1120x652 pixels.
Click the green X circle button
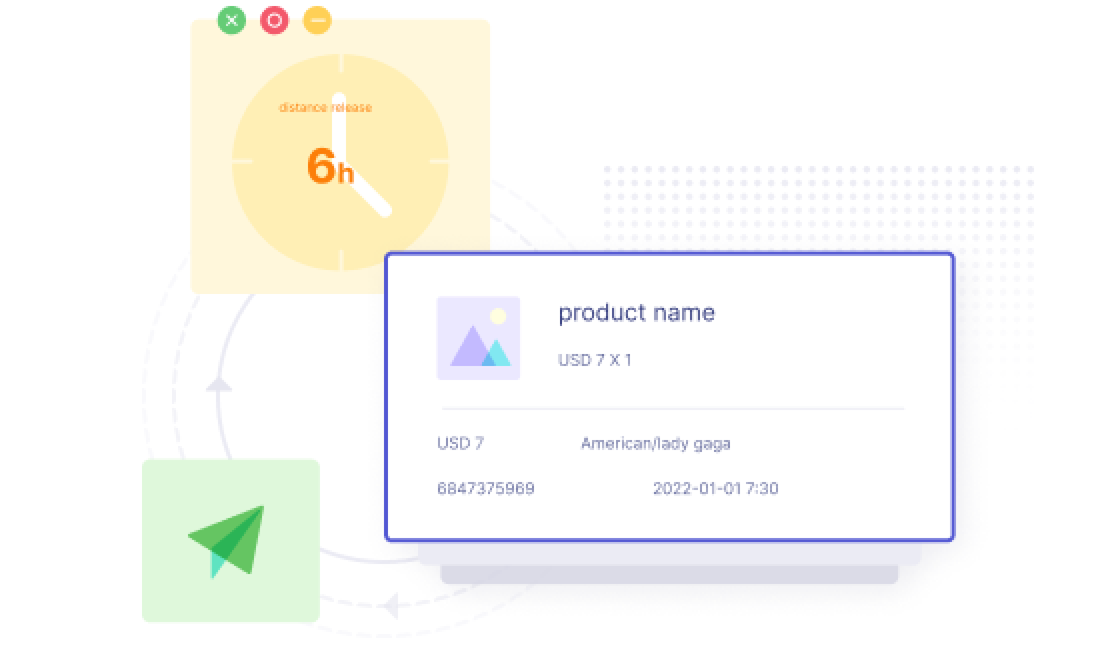(232, 20)
